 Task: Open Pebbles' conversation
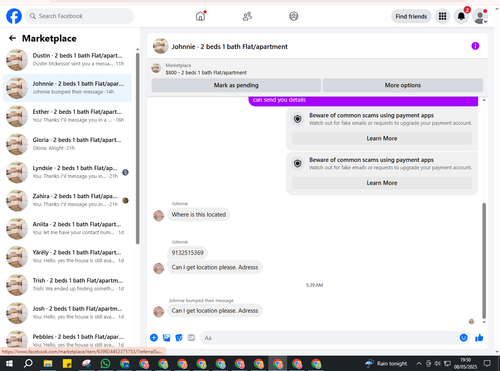67,339
